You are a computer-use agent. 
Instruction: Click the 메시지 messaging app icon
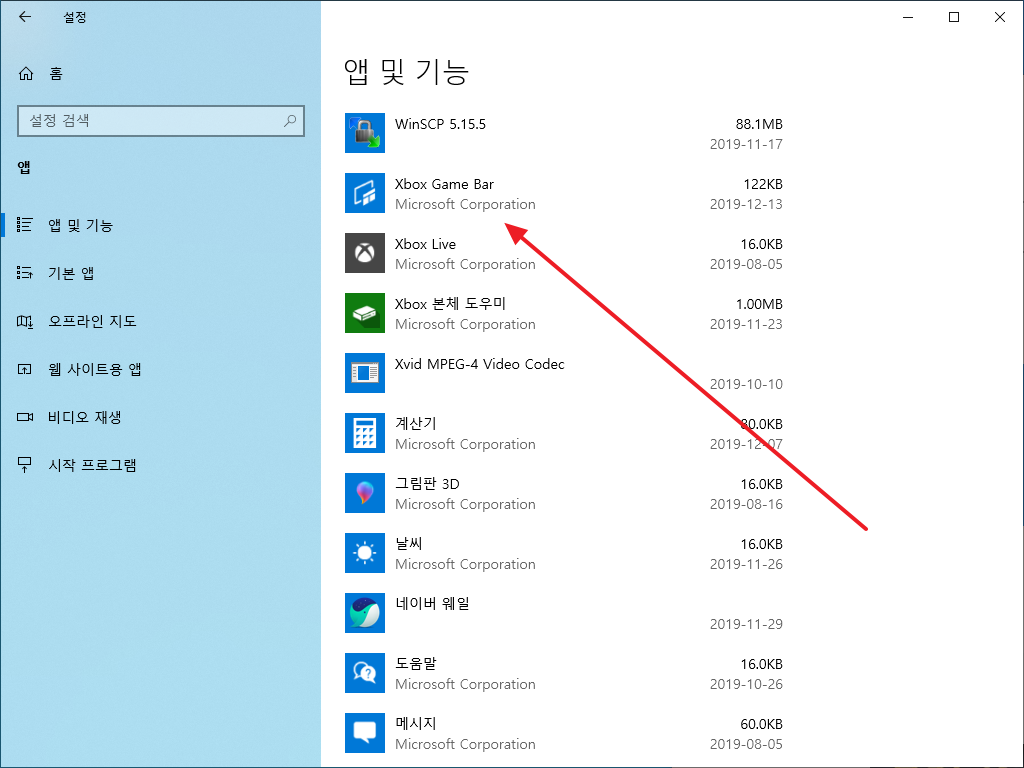point(364,733)
